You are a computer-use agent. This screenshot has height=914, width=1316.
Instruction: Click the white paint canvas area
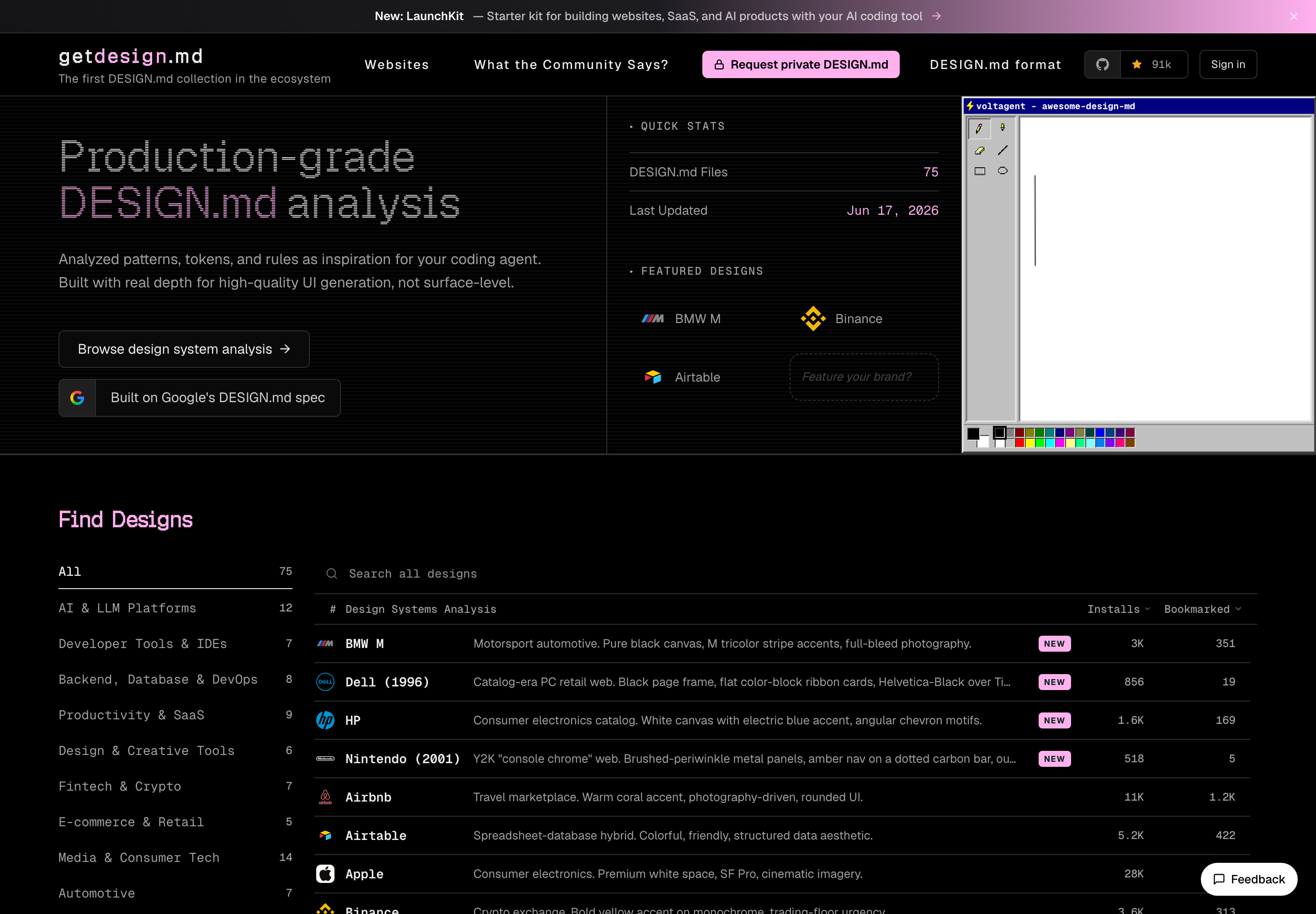[1166, 269]
